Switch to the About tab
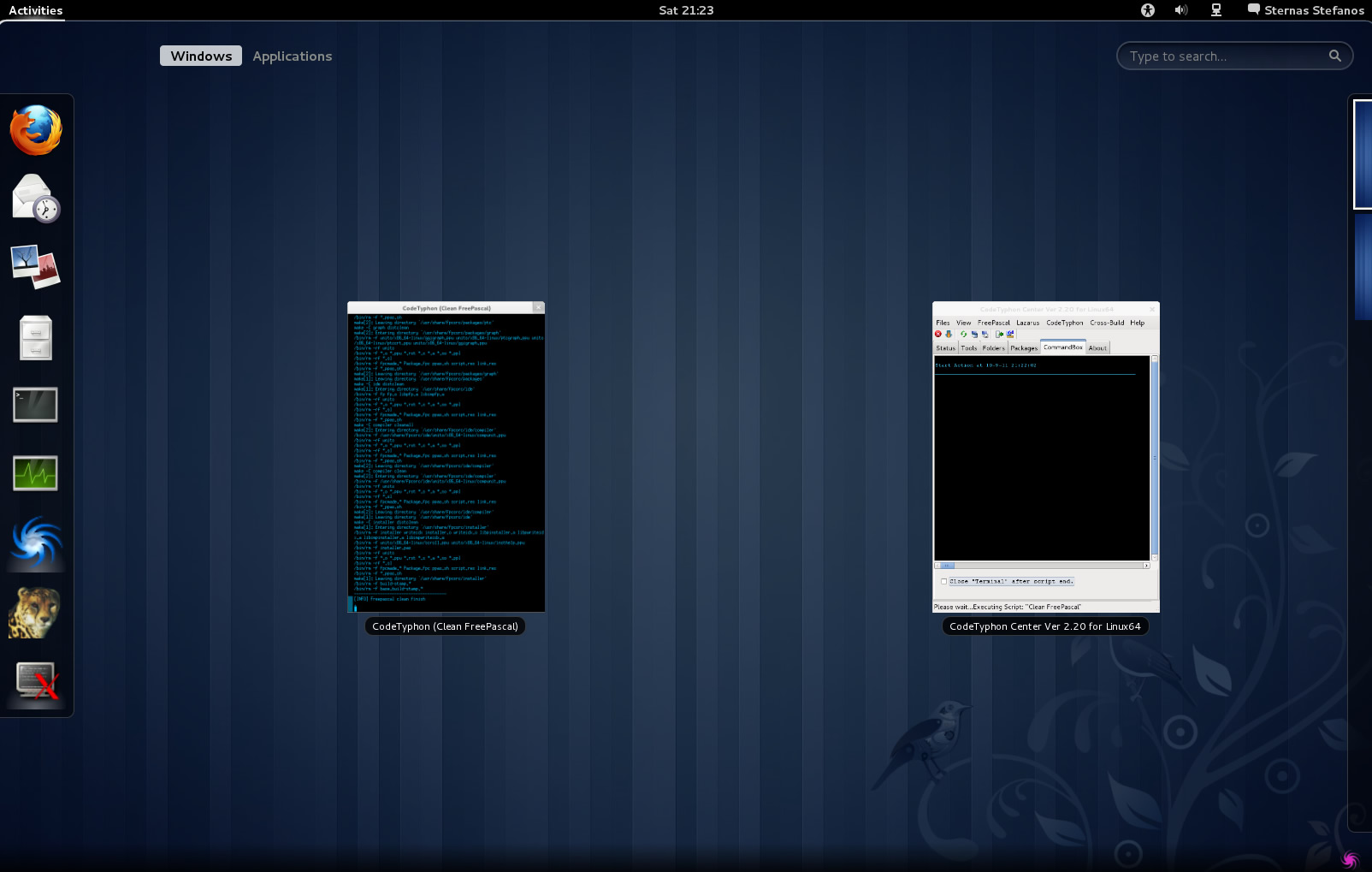 [1097, 347]
